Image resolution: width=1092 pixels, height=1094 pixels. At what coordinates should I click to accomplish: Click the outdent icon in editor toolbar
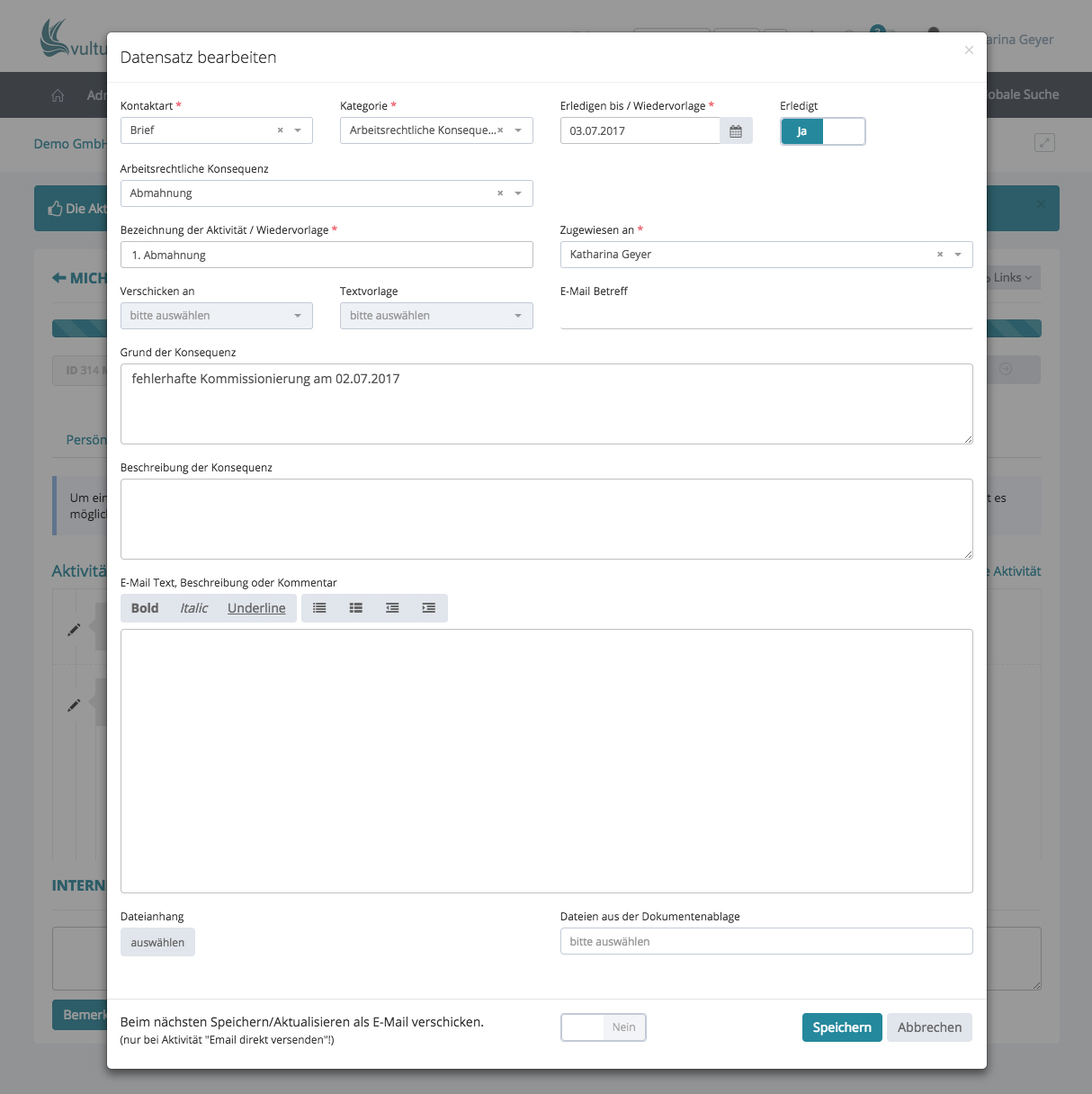pyautogui.click(x=392, y=608)
